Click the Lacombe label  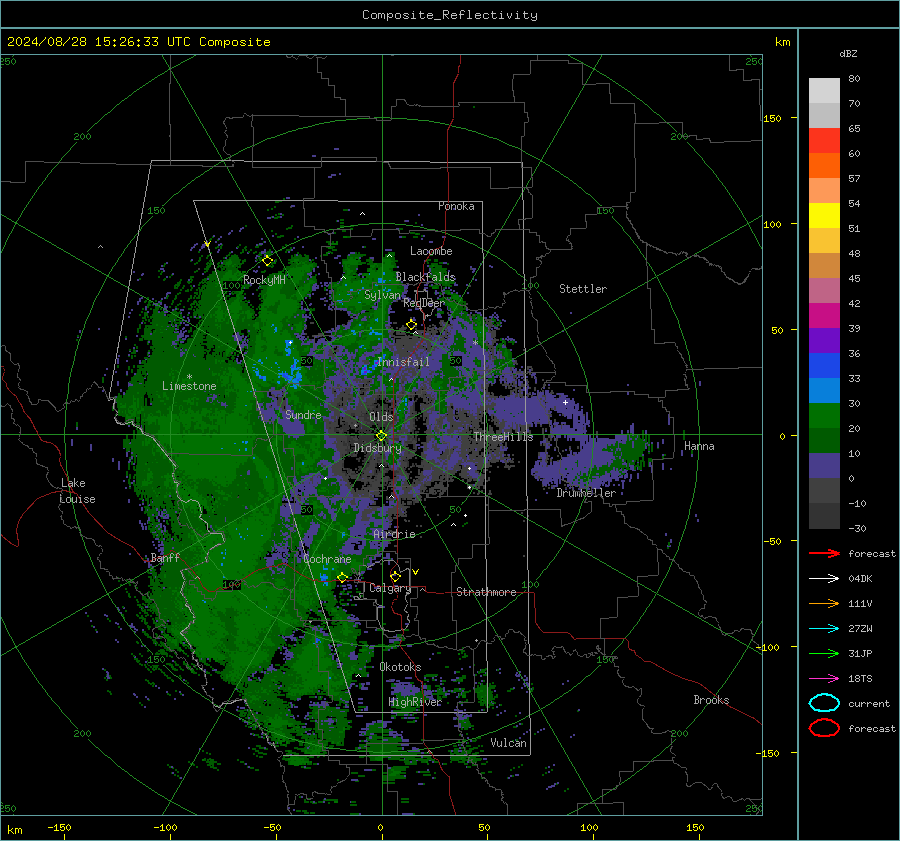[431, 251]
